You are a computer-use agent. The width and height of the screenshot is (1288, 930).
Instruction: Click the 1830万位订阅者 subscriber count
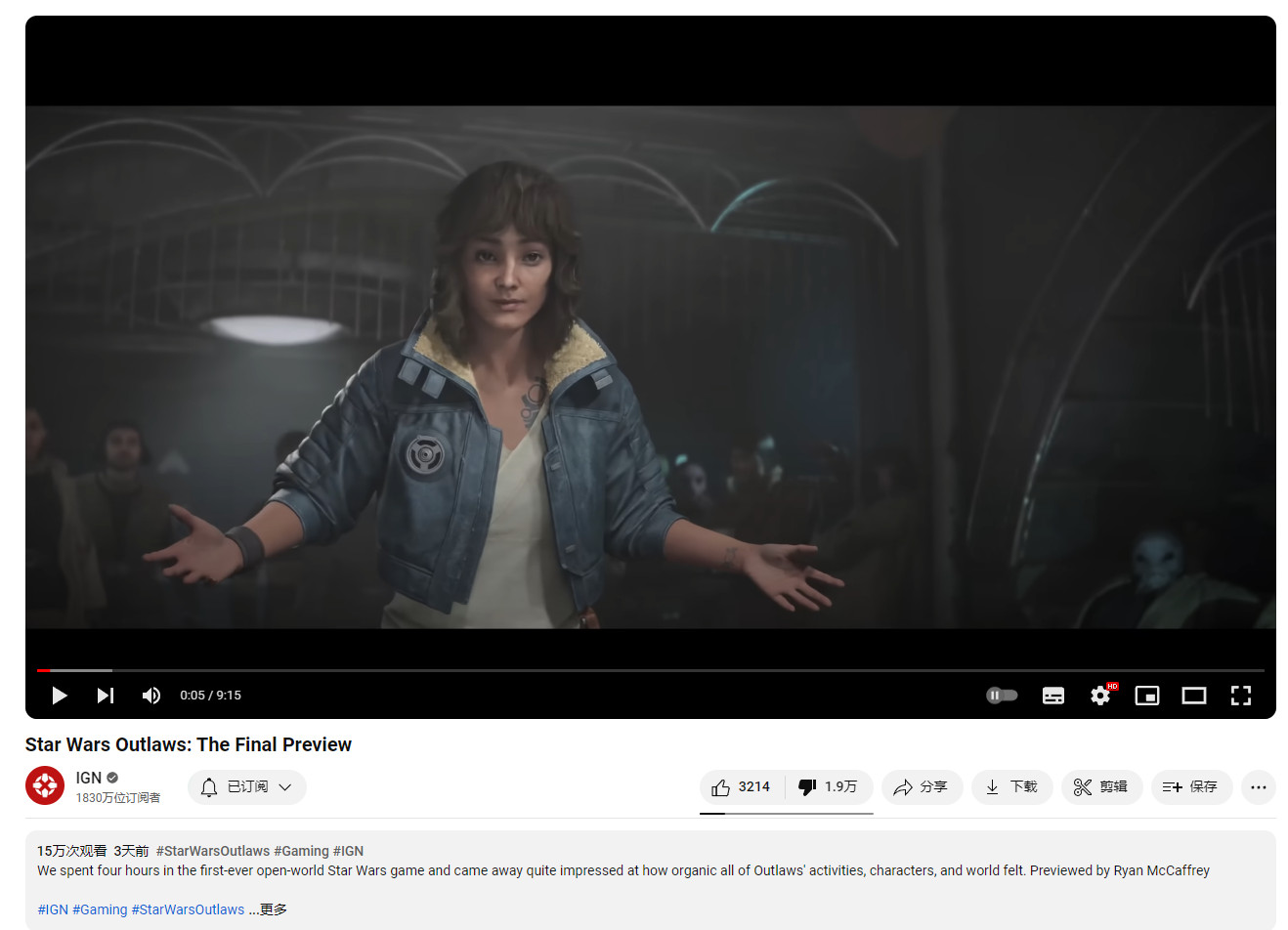pyautogui.click(x=118, y=798)
